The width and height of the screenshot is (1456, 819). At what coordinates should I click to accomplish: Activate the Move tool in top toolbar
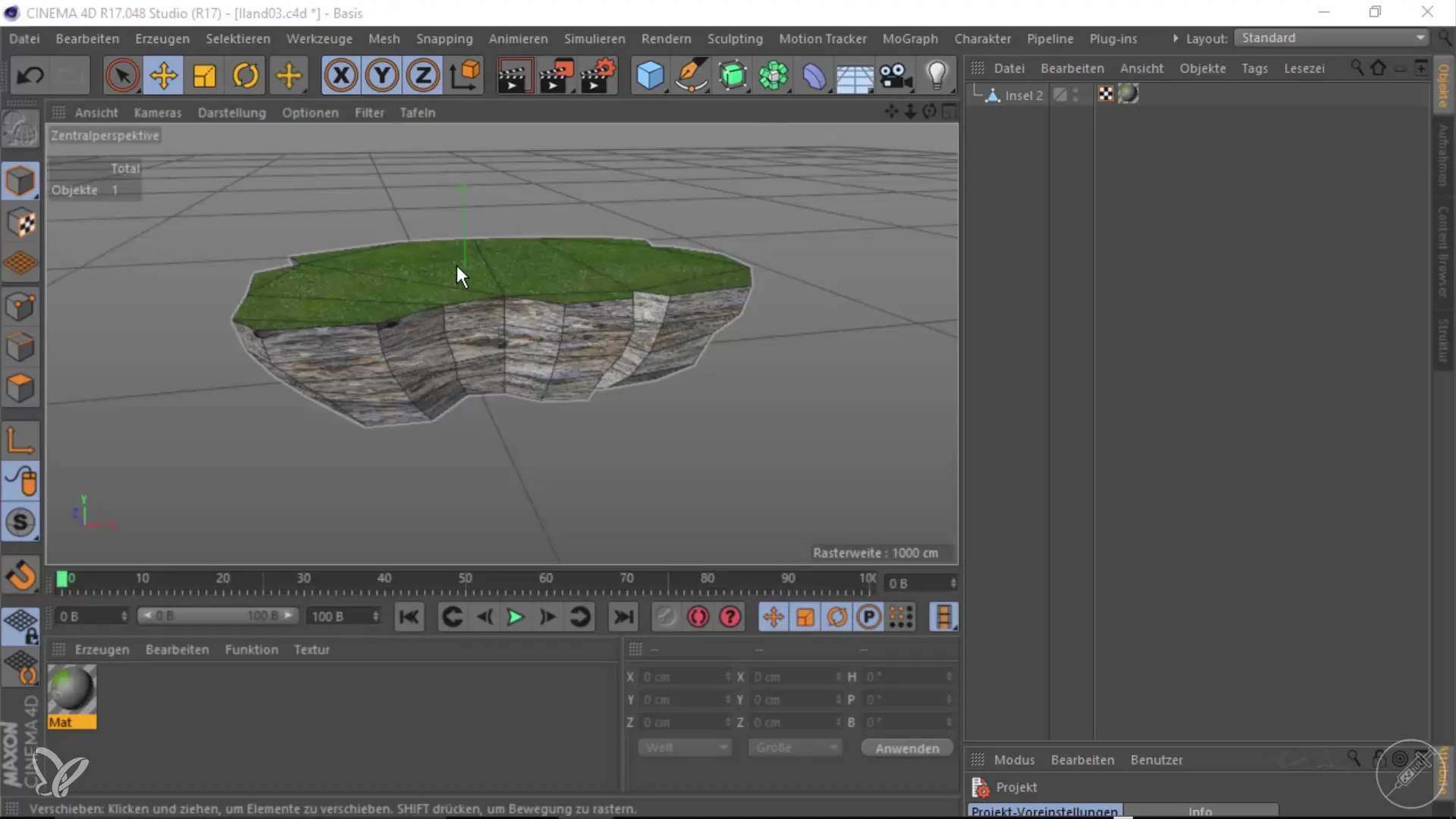[163, 76]
